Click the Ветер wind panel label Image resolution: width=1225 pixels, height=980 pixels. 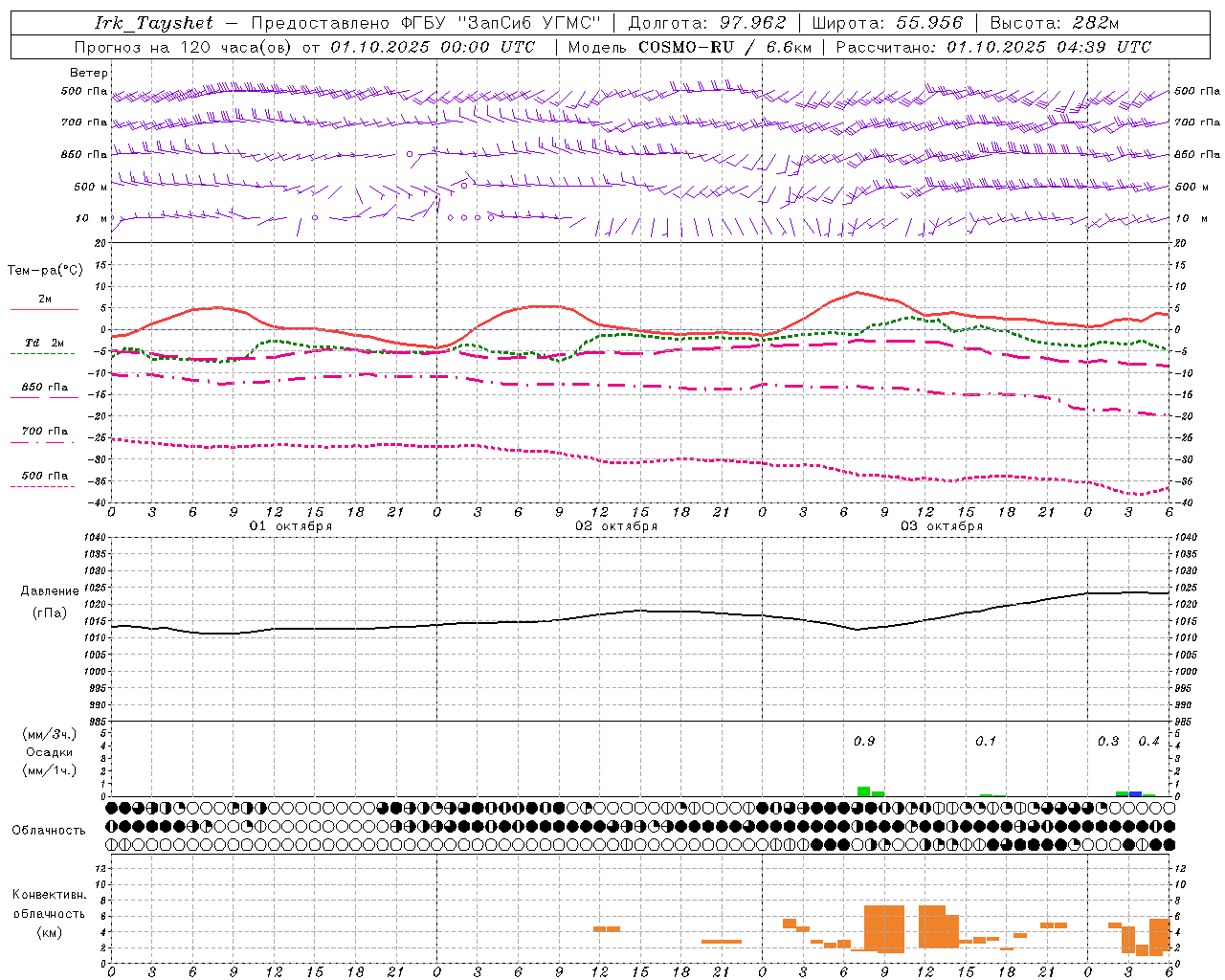(x=88, y=73)
